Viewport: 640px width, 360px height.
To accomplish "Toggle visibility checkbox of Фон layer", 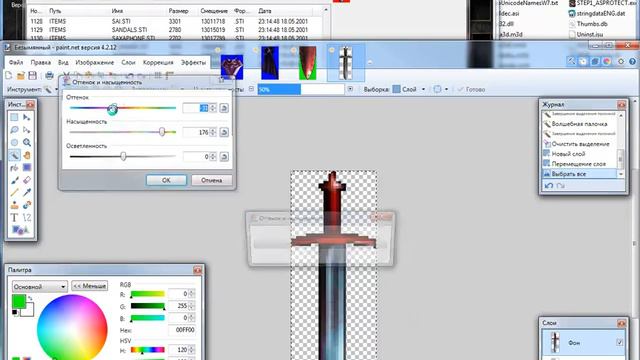I will pyautogui.click(x=620, y=342).
